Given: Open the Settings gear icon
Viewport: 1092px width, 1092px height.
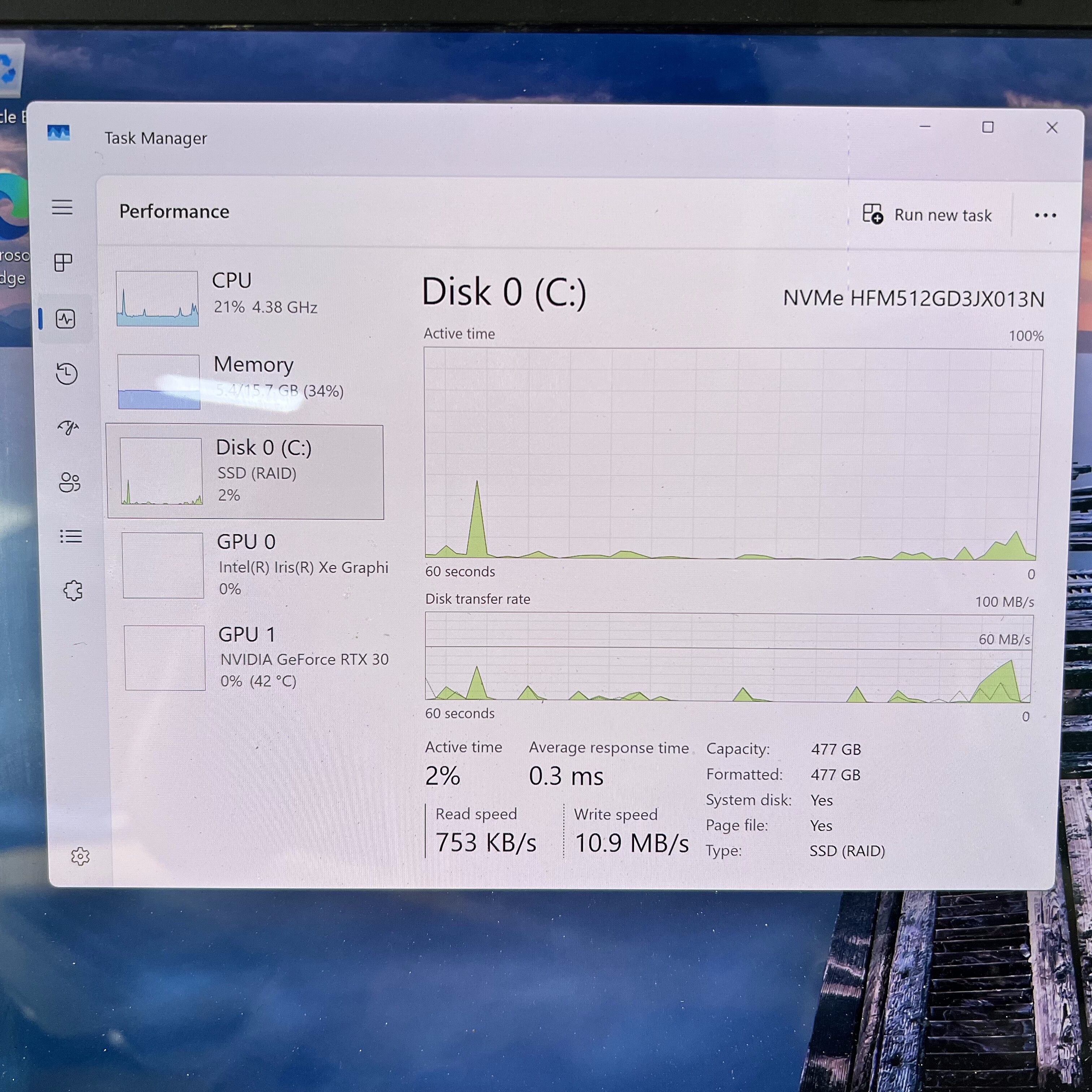Looking at the screenshot, I should pyautogui.click(x=80, y=856).
